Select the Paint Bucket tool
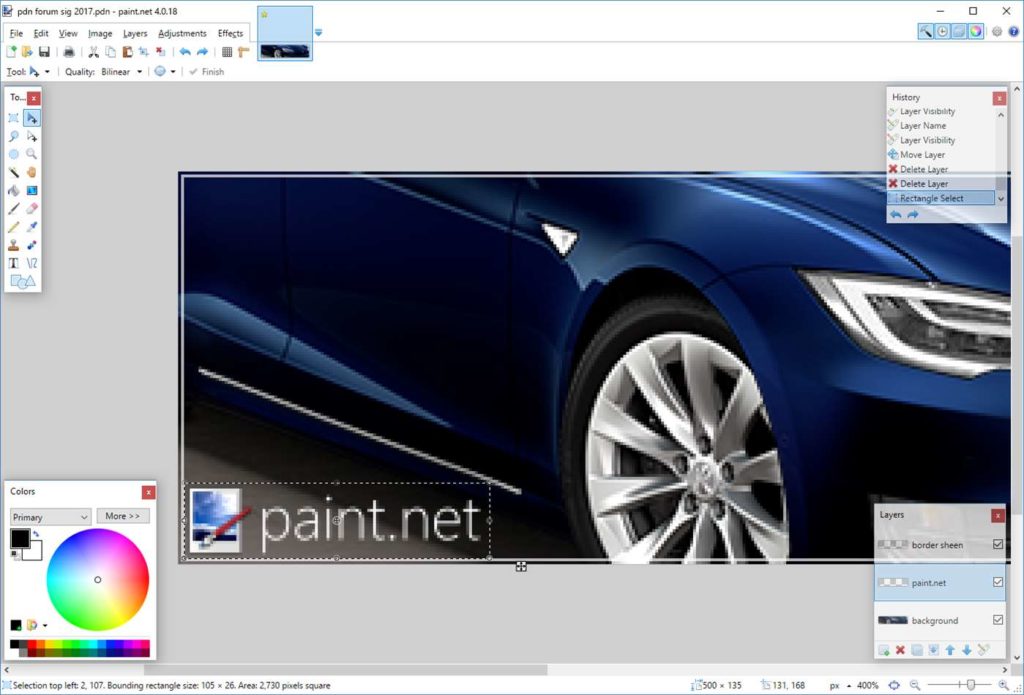The height and width of the screenshot is (695, 1024). [13, 190]
